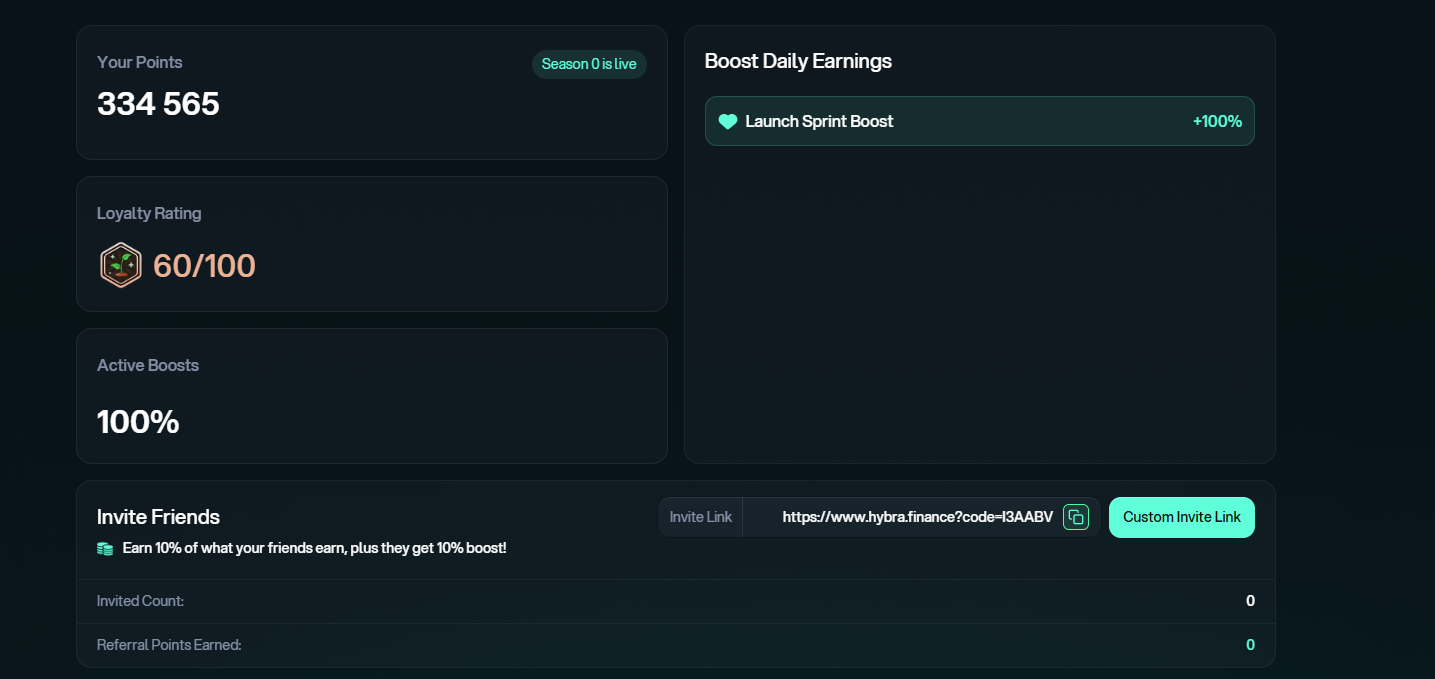
Task: Click the Invite Link label
Action: click(x=700, y=517)
